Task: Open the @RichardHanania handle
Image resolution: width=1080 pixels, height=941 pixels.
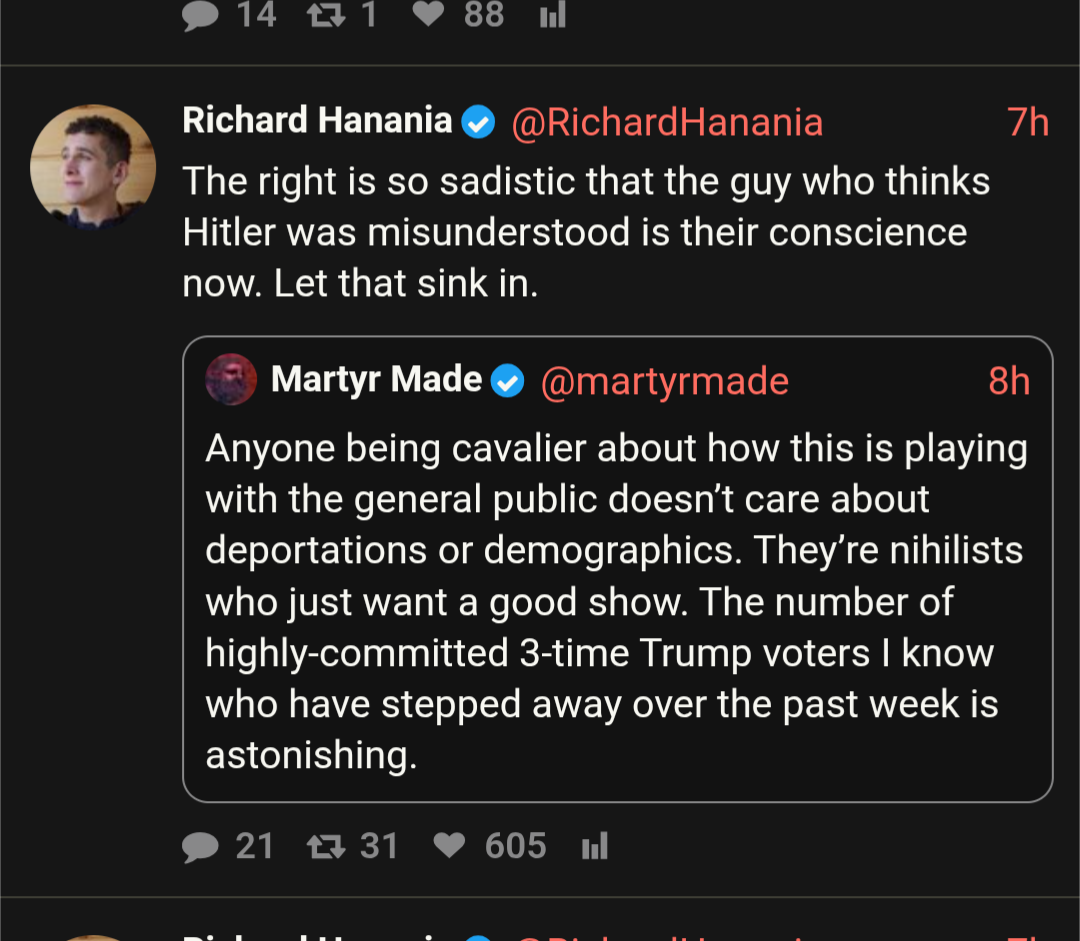Action: point(667,122)
